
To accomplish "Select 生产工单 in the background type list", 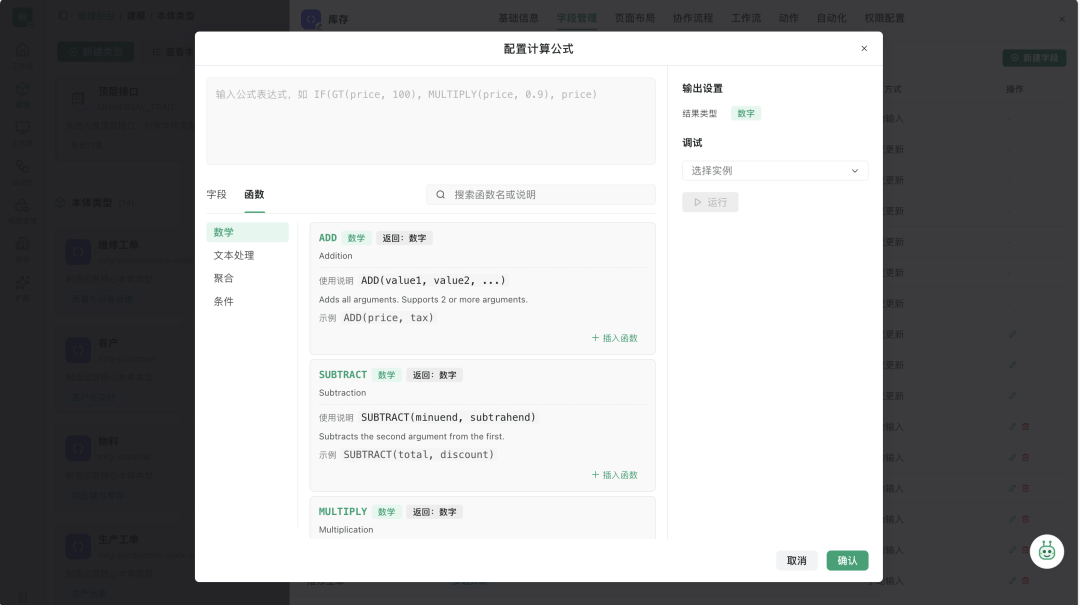I will 118,540.
